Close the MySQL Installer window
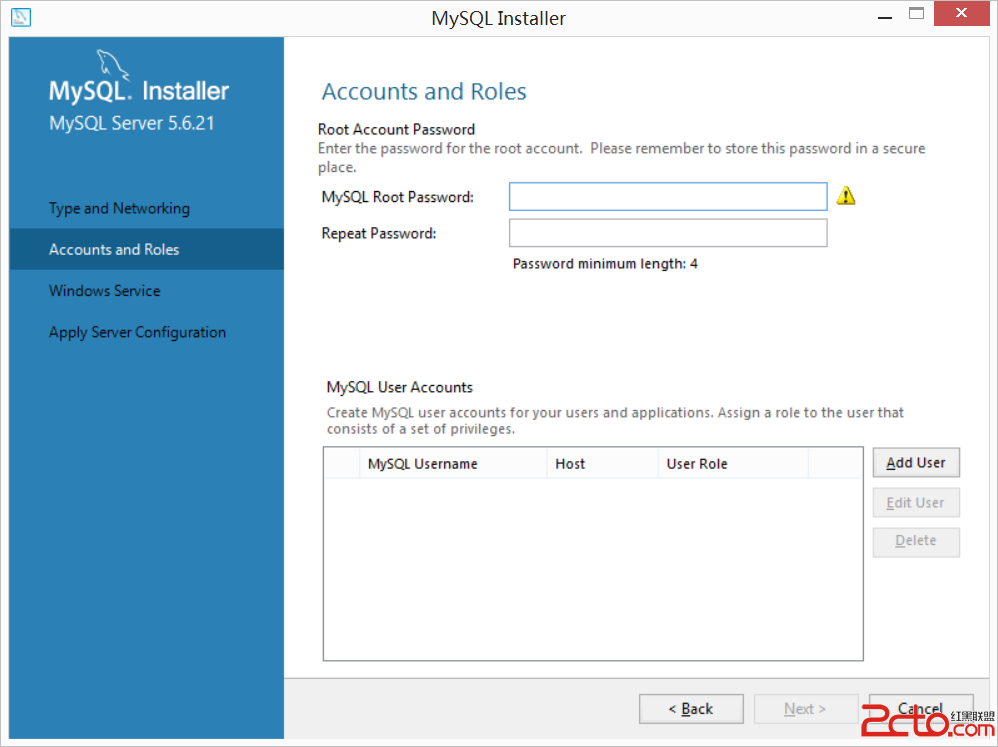The image size is (998, 747). tap(962, 13)
